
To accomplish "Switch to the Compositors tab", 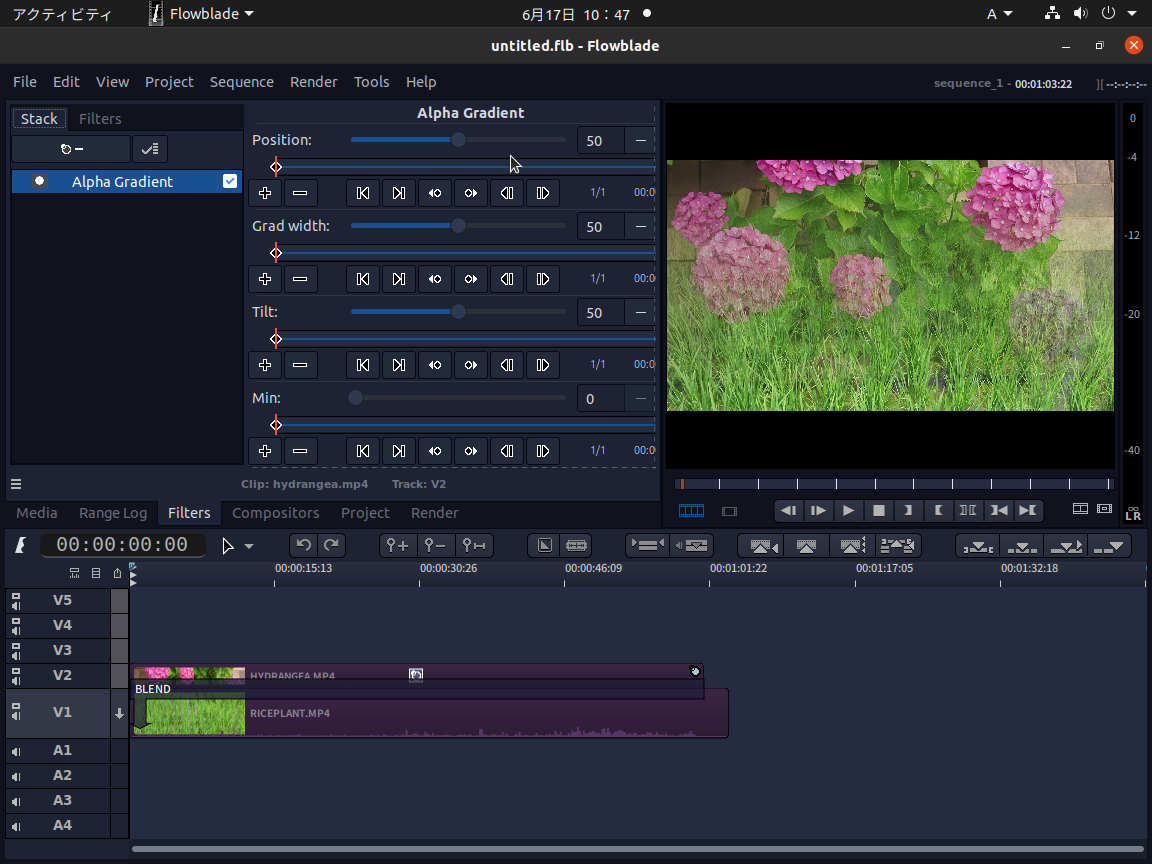I will [275, 512].
